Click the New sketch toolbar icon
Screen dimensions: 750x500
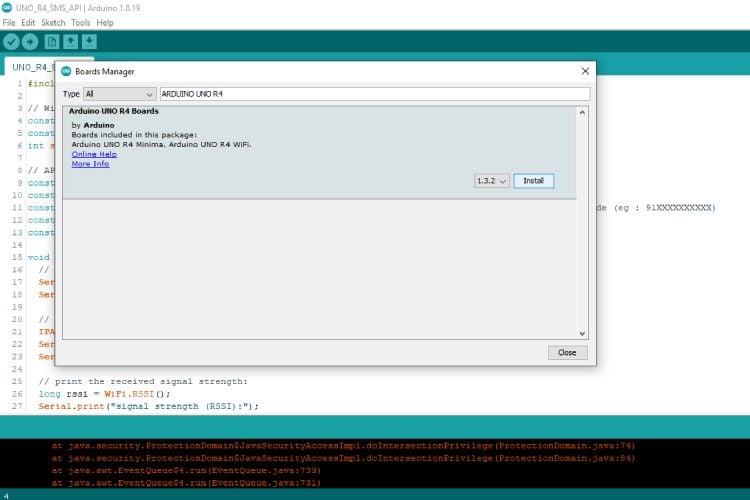(52, 42)
